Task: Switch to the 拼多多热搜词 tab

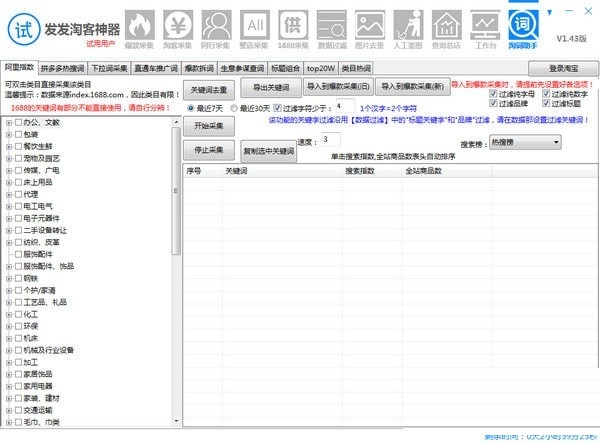Action: (63, 68)
